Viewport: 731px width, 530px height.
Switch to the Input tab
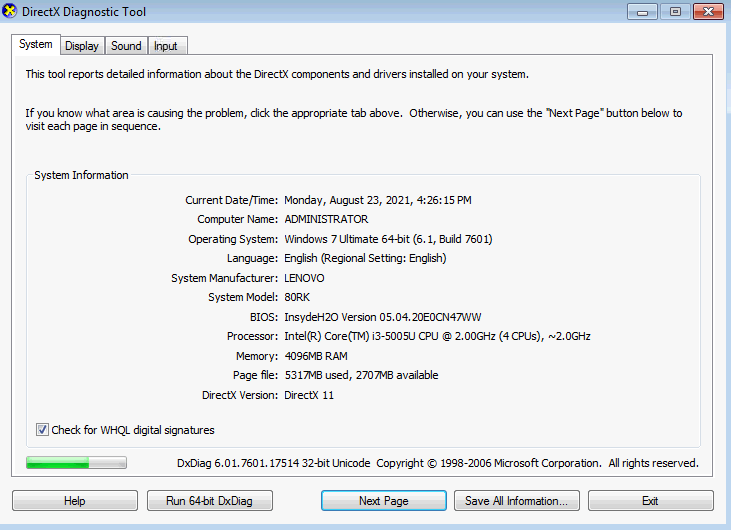pos(167,46)
